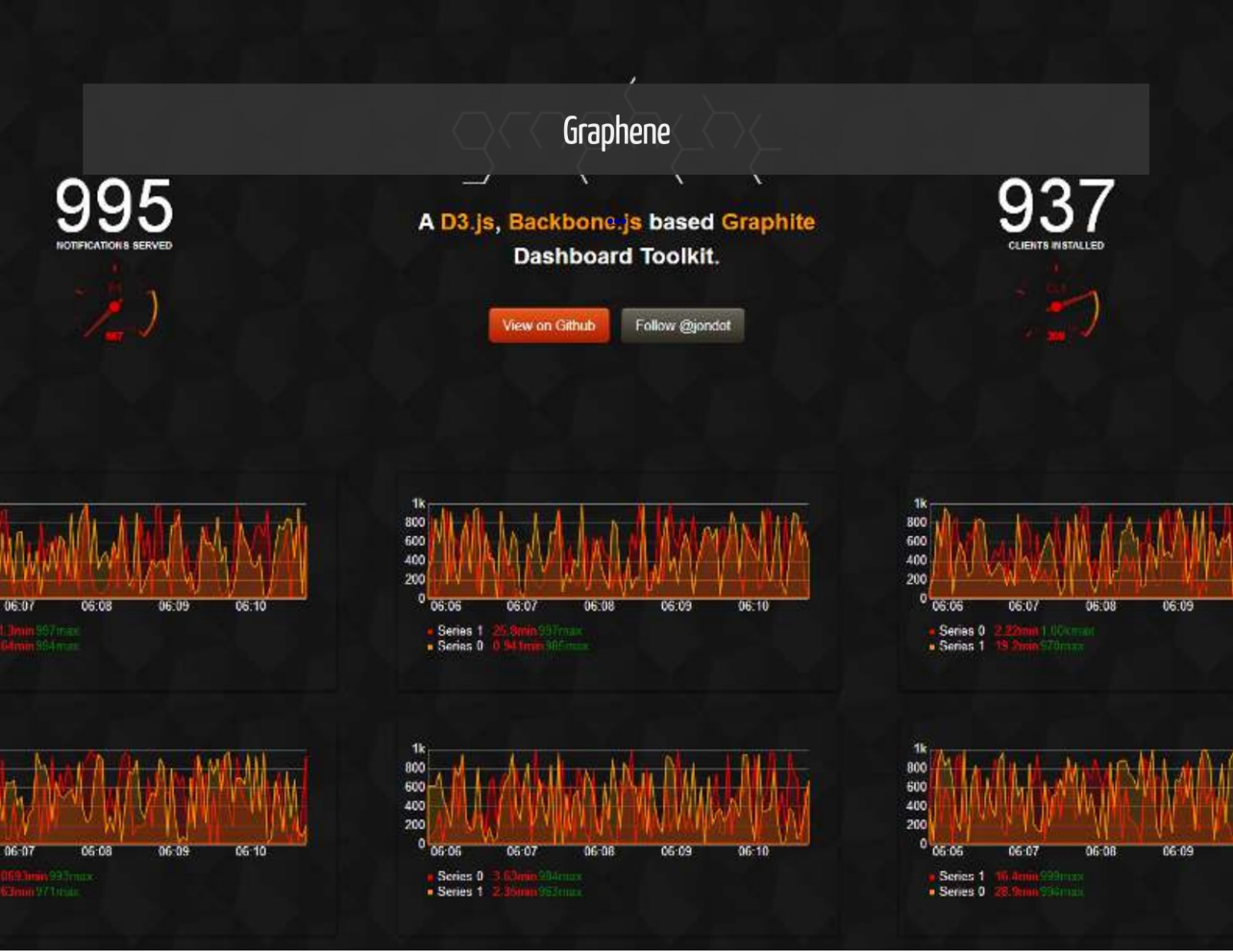Click the Dashboard Toolkit. heading text
The width and height of the screenshot is (1233, 952).
click(x=616, y=256)
